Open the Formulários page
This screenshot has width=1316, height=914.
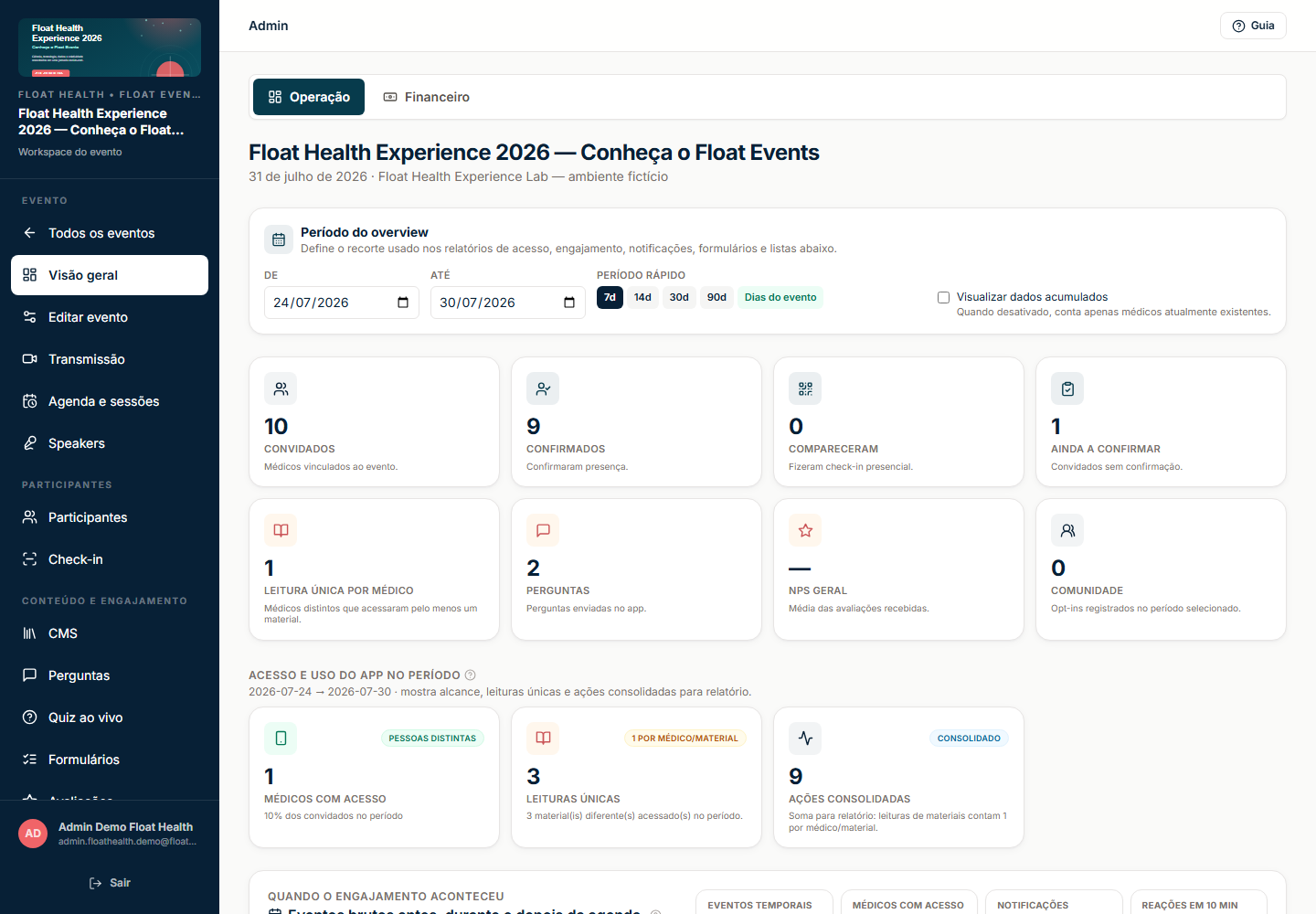(110, 760)
